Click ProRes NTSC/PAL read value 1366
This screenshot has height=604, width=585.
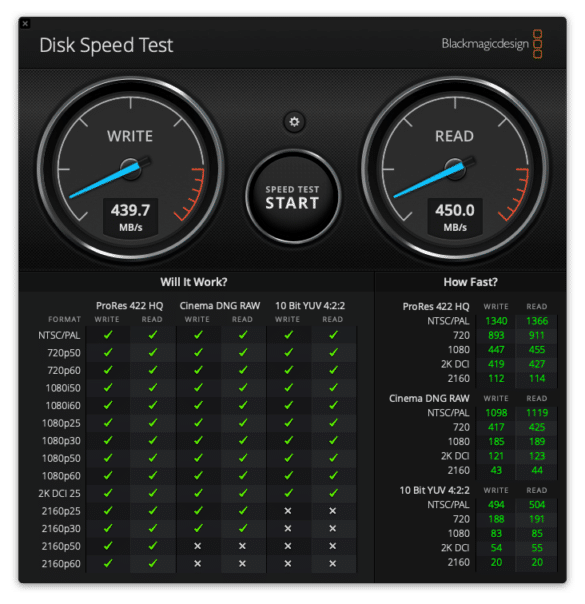click(x=537, y=321)
